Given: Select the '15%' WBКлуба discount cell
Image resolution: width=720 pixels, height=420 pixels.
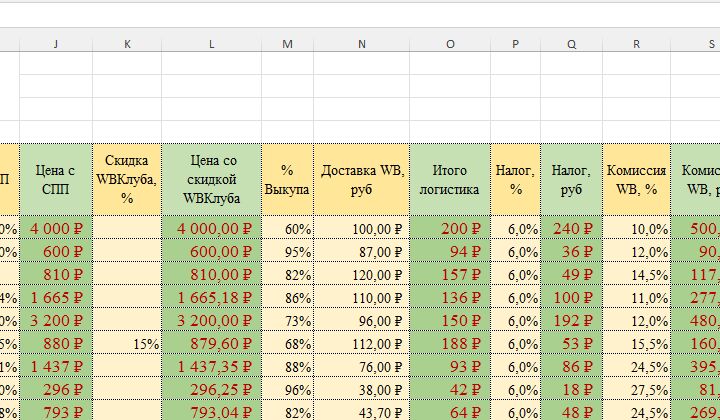Looking at the screenshot, I should (x=127, y=343).
